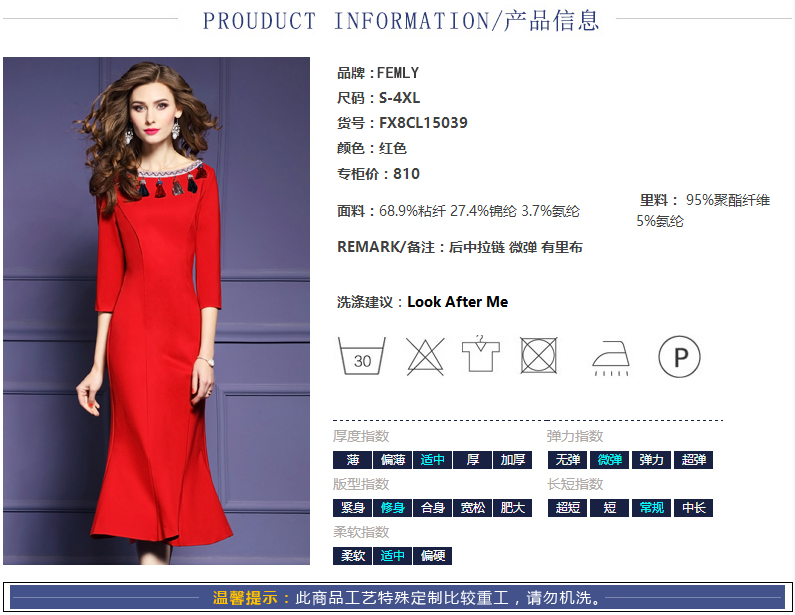795x615 pixels.
Task: Click the '柔软指数' heading
Action: click(x=361, y=532)
